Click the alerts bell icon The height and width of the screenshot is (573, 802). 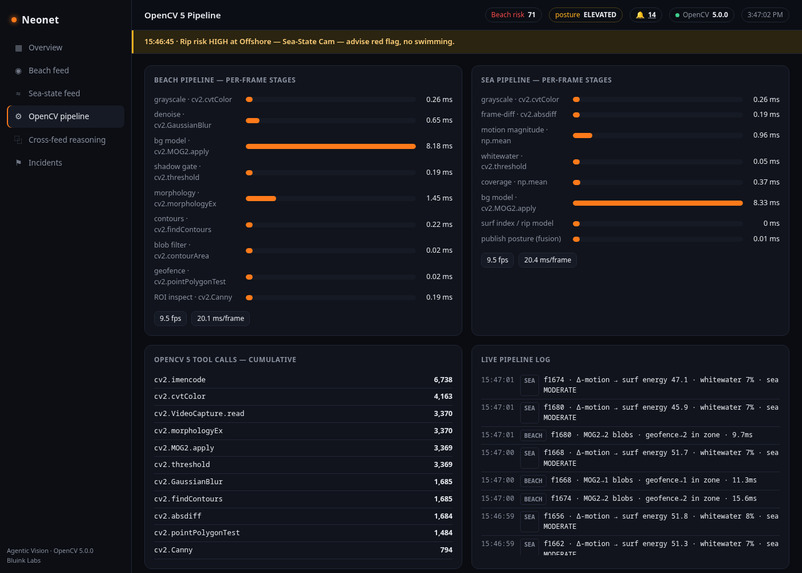(639, 15)
